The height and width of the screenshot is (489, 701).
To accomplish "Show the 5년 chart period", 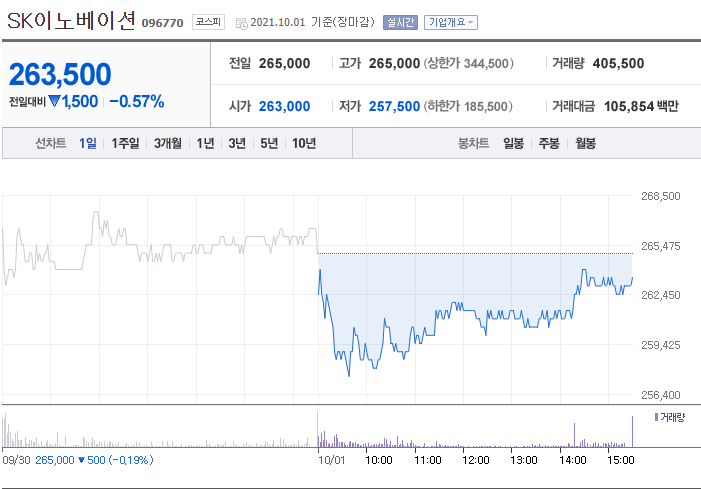I will pos(269,143).
